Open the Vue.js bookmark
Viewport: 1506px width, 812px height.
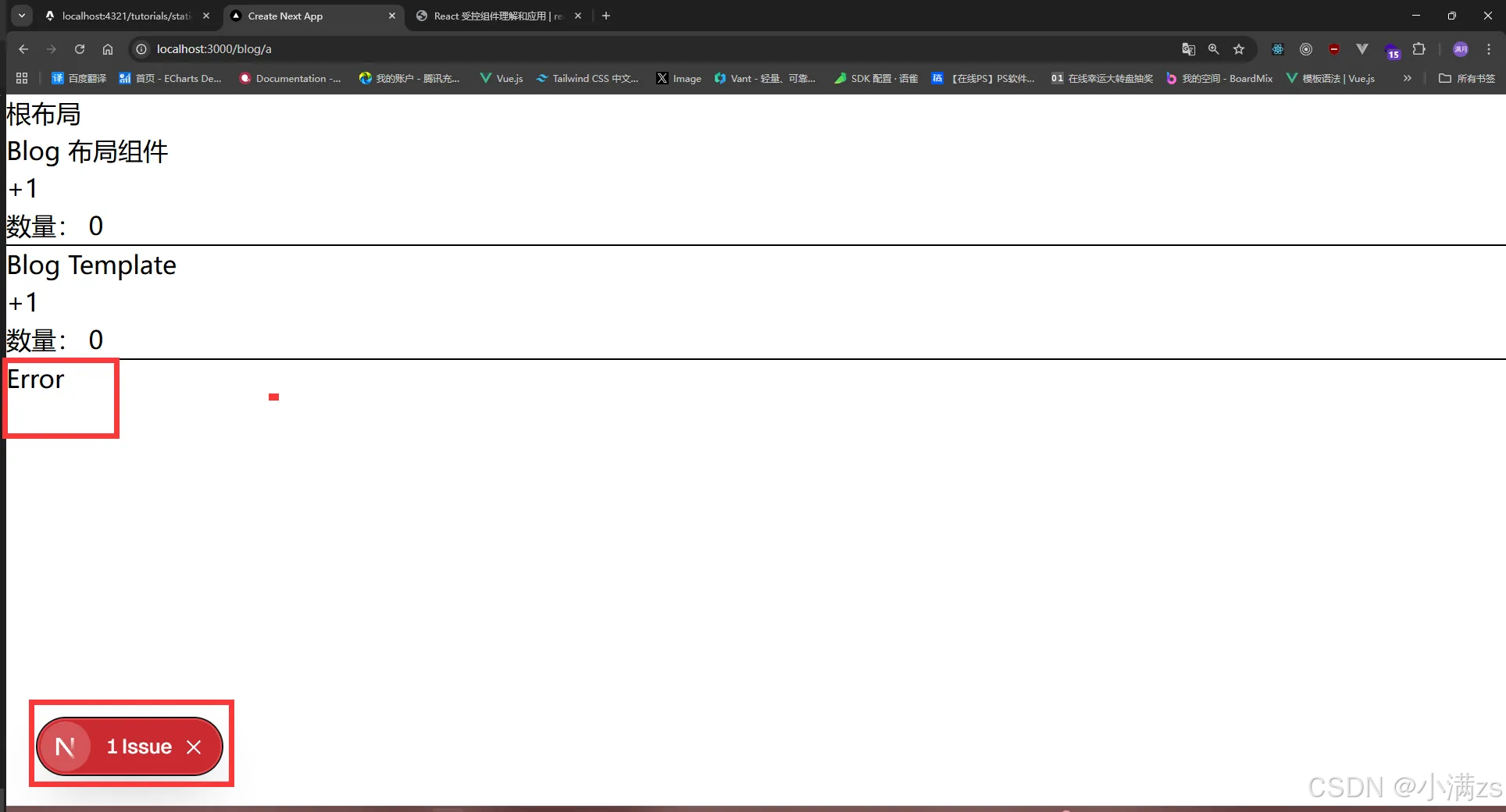(x=501, y=78)
